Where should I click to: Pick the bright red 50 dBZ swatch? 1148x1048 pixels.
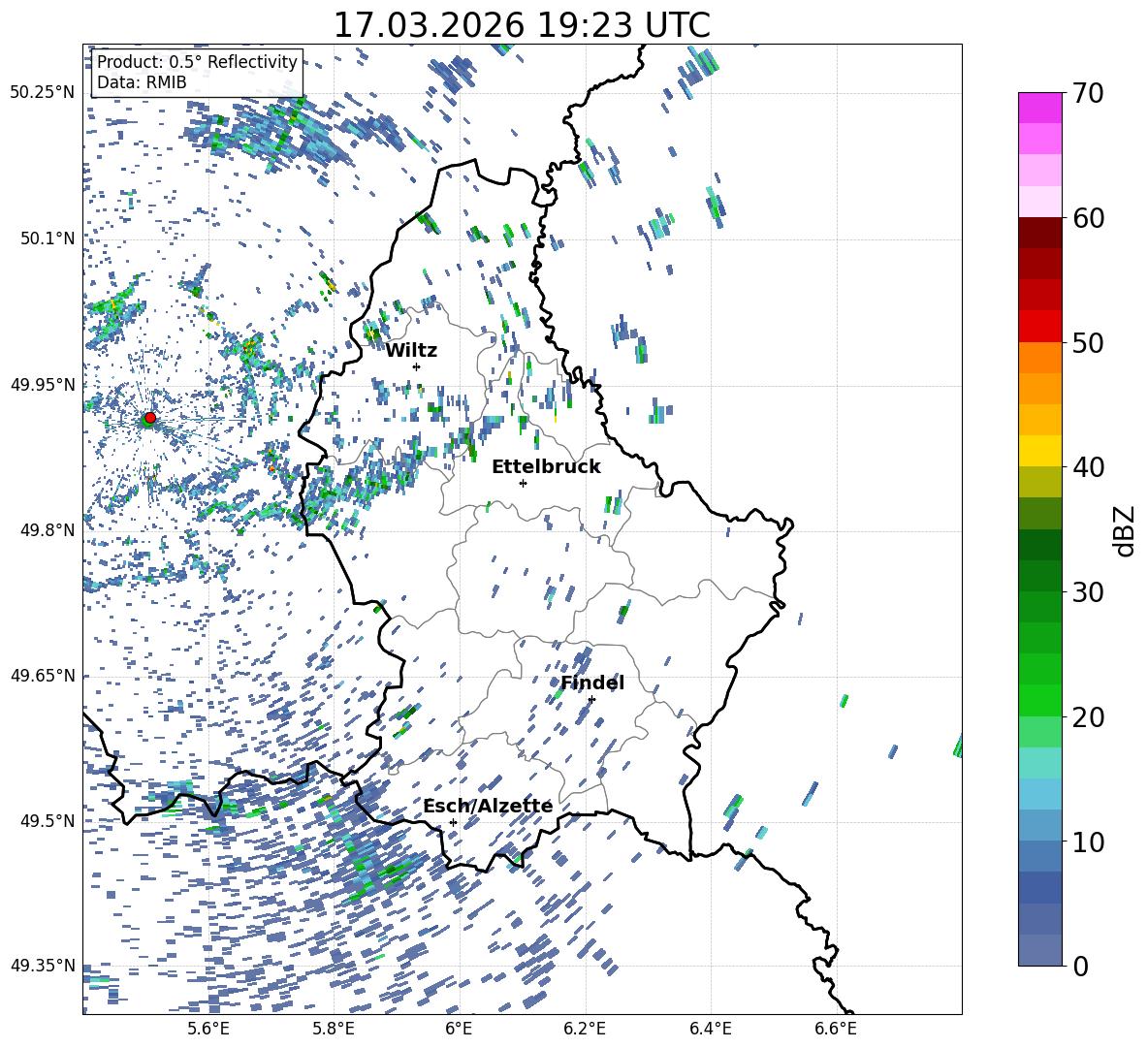tap(1040, 327)
